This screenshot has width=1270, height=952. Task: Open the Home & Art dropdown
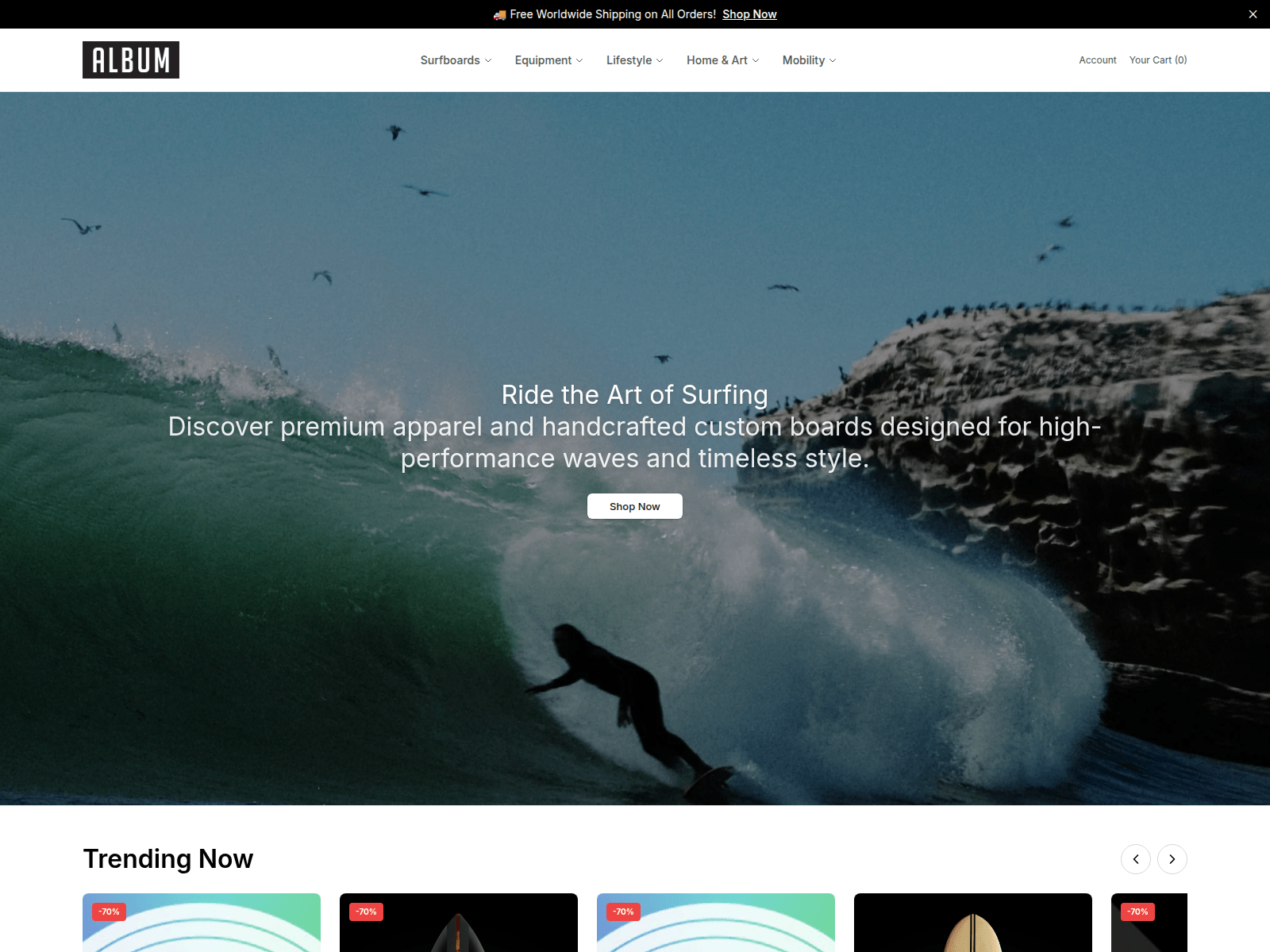coord(722,60)
